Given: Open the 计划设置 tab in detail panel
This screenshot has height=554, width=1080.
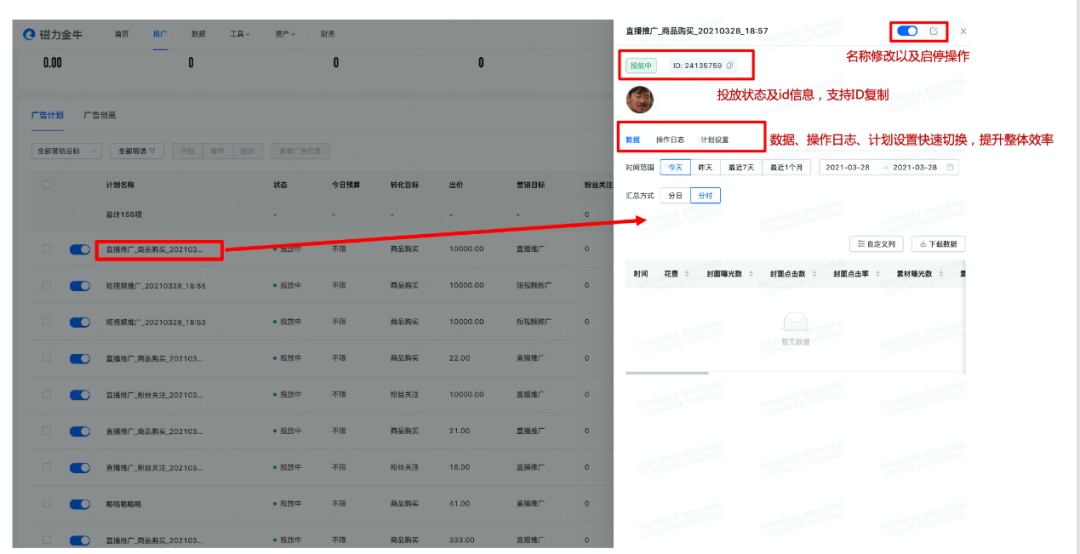Looking at the screenshot, I should pos(715,140).
